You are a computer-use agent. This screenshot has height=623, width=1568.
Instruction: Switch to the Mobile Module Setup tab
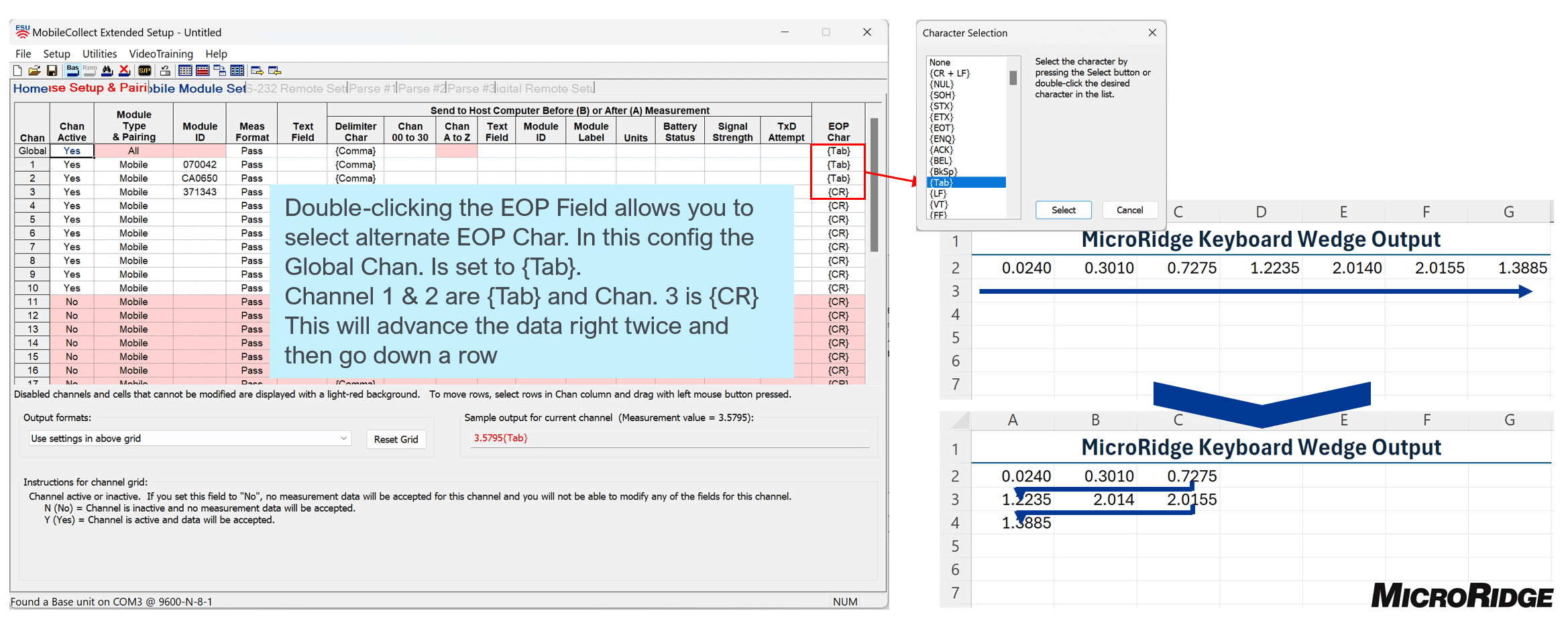point(197,88)
